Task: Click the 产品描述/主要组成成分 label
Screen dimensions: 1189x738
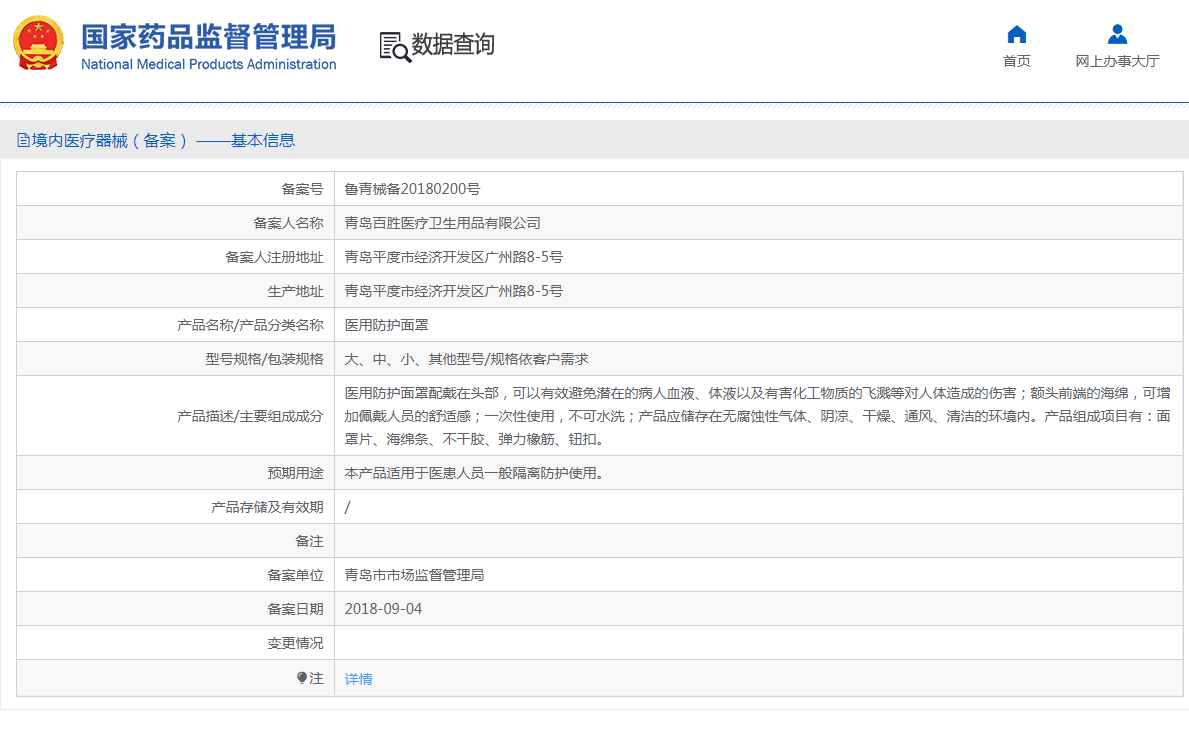Action: 250,416
